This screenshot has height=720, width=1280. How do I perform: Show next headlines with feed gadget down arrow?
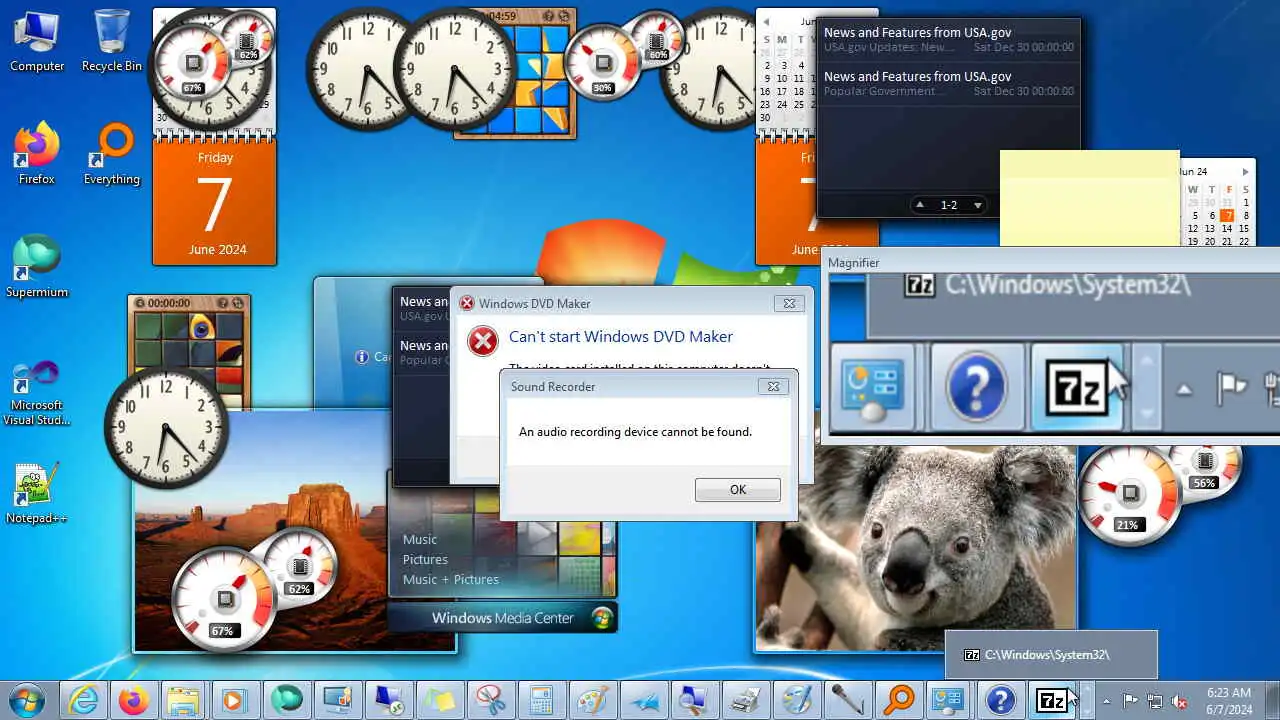point(978,205)
